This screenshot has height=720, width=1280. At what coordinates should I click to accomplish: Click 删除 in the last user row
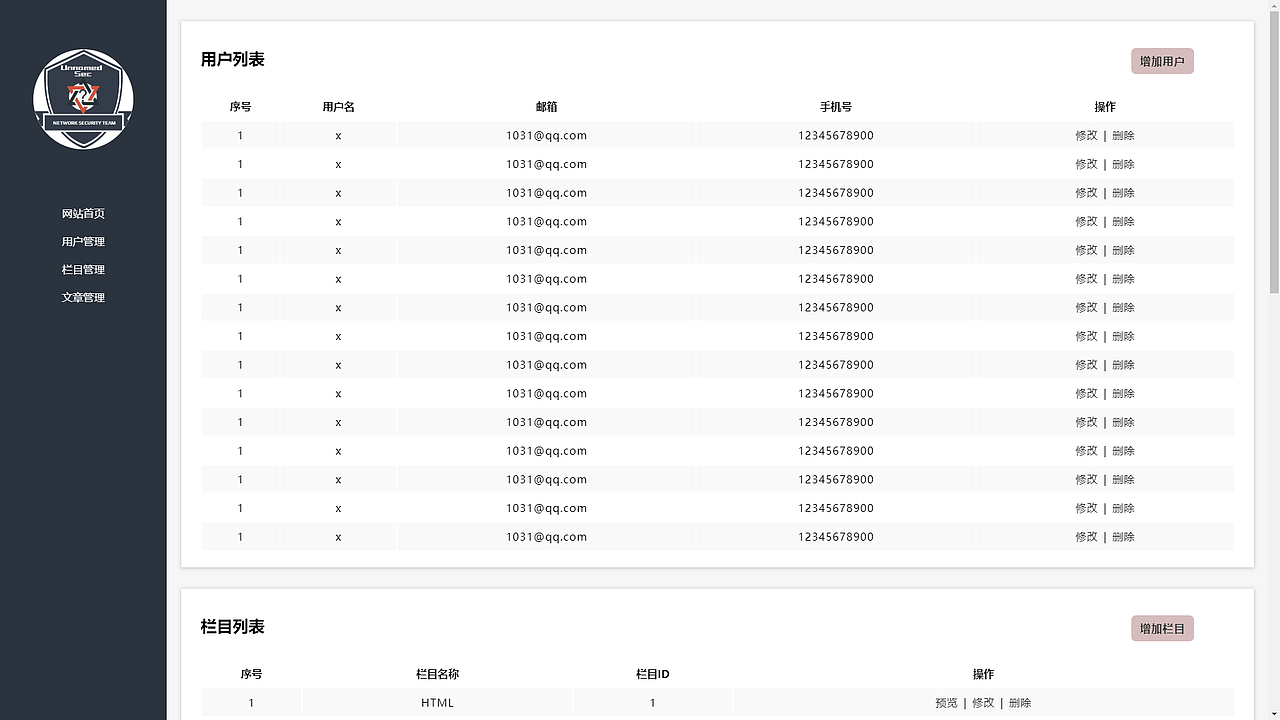(x=1123, y=537)
